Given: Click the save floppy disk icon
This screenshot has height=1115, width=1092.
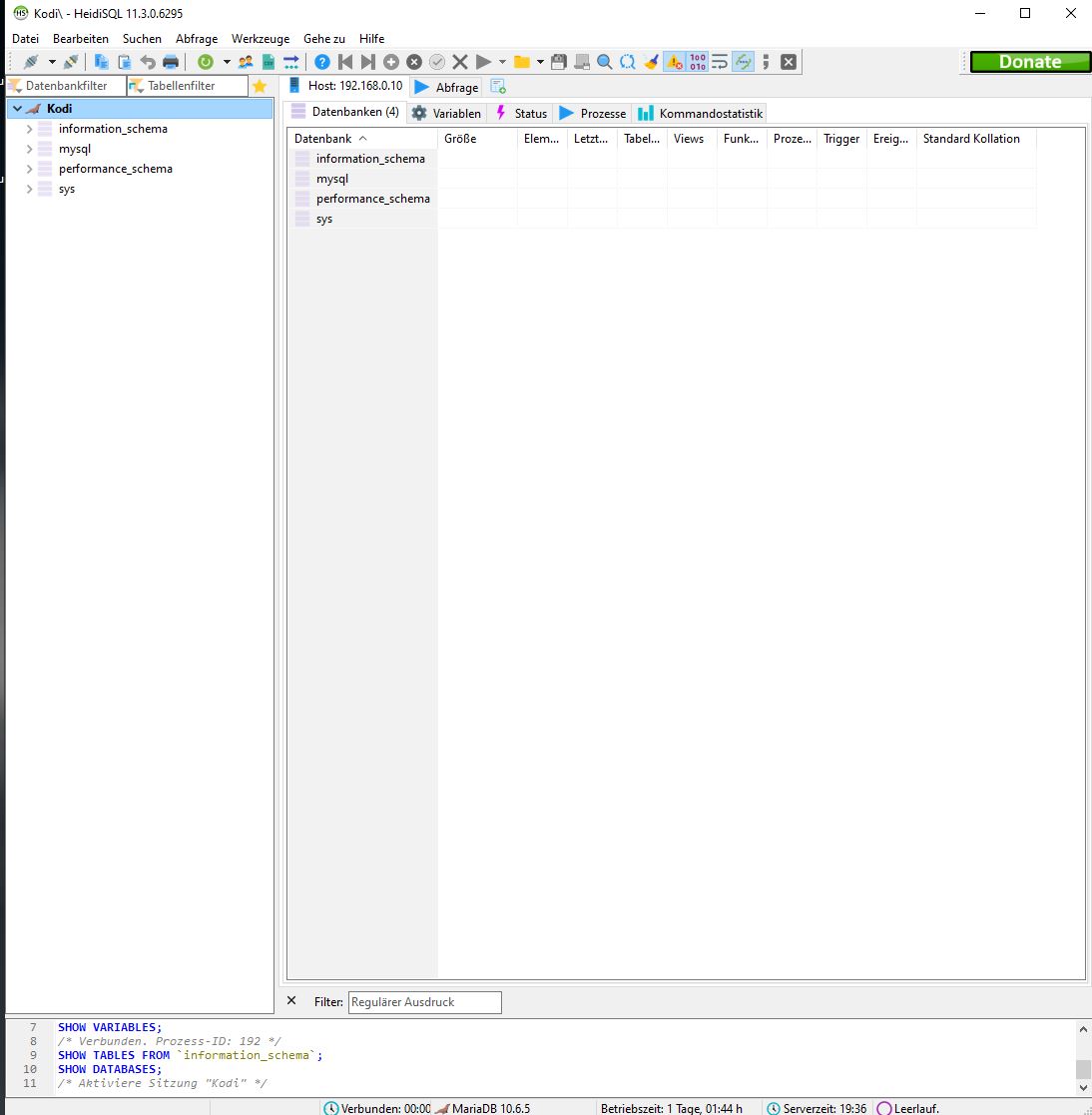Looking at the screenshot, I should [x=559, y=62].
